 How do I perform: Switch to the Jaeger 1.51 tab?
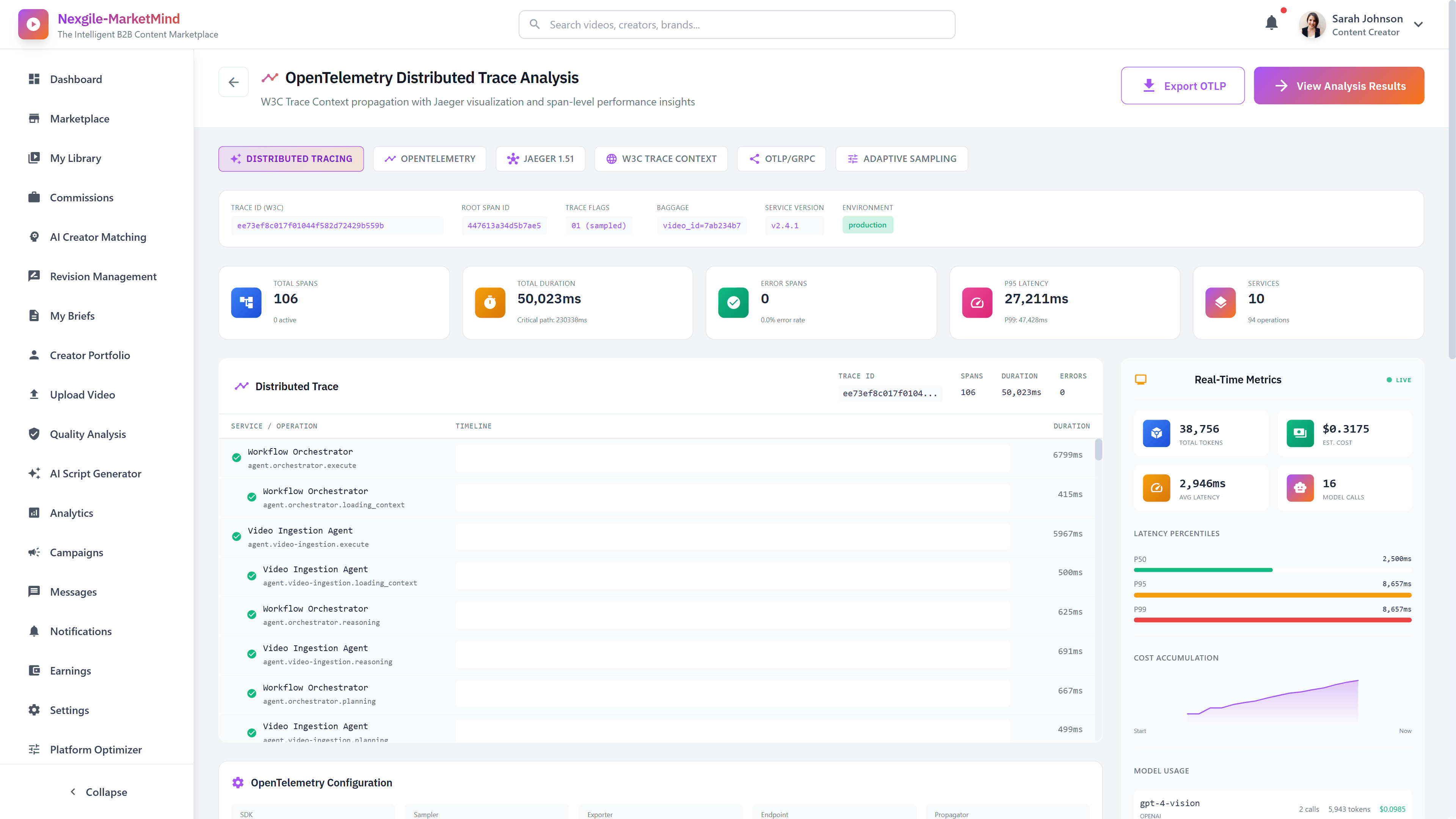pos(540,159)
